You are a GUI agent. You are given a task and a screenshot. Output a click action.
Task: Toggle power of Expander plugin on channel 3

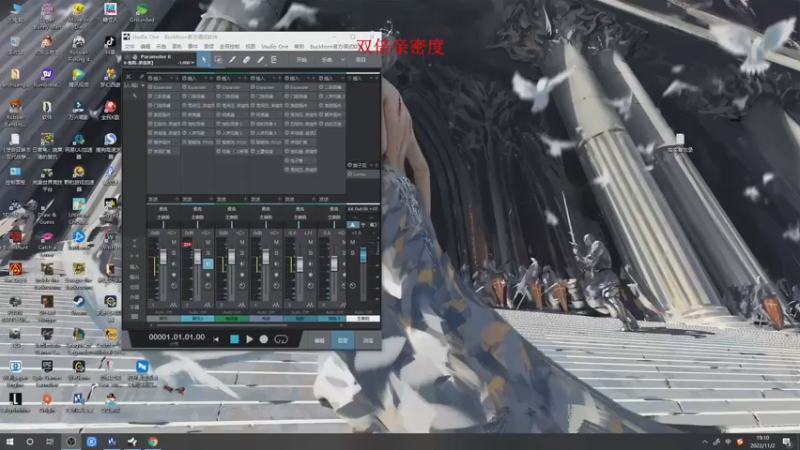(x=219, y=87)
